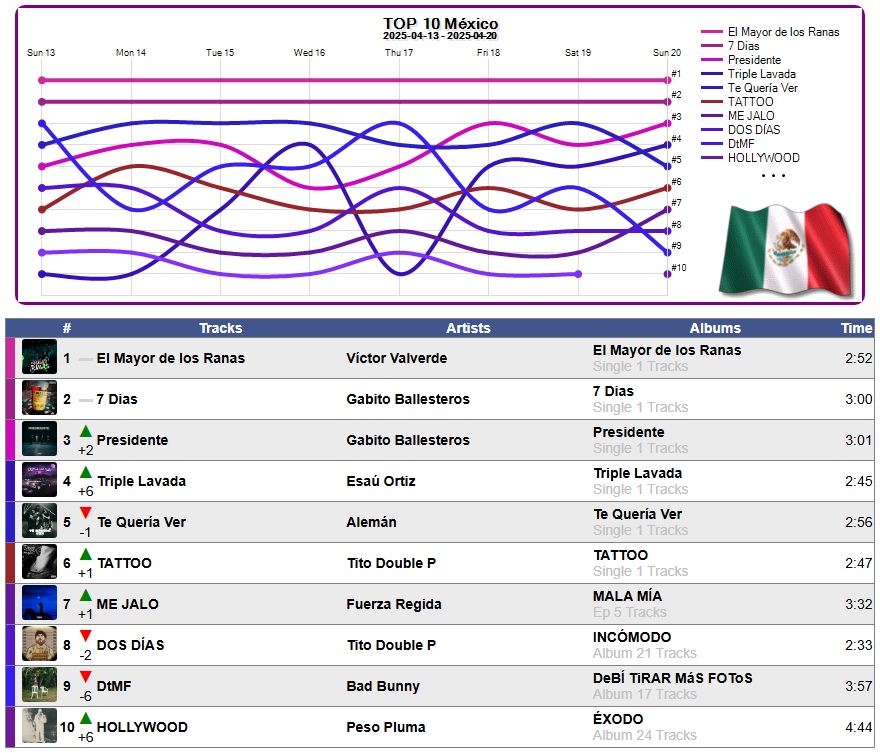
Task: Click green up arrow beside Presidente
Action: click(86, 431)
